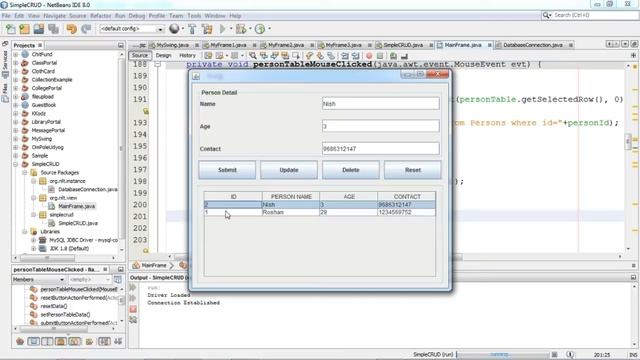
Task: Toggle the Design view button in editor
Action: (x=163, y=56)
